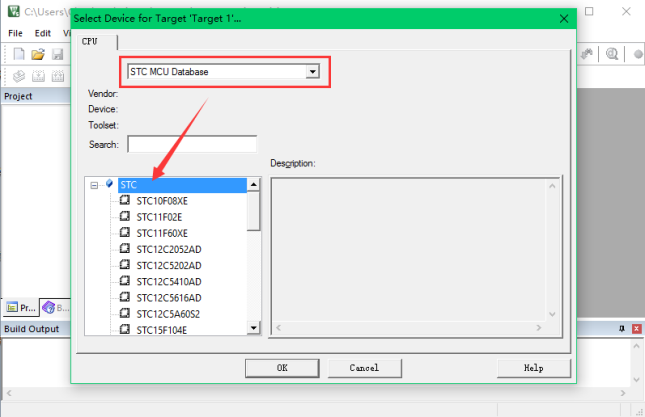
Task: Select STC12C5616AD in the device list
Action: [x=169, y=298]
